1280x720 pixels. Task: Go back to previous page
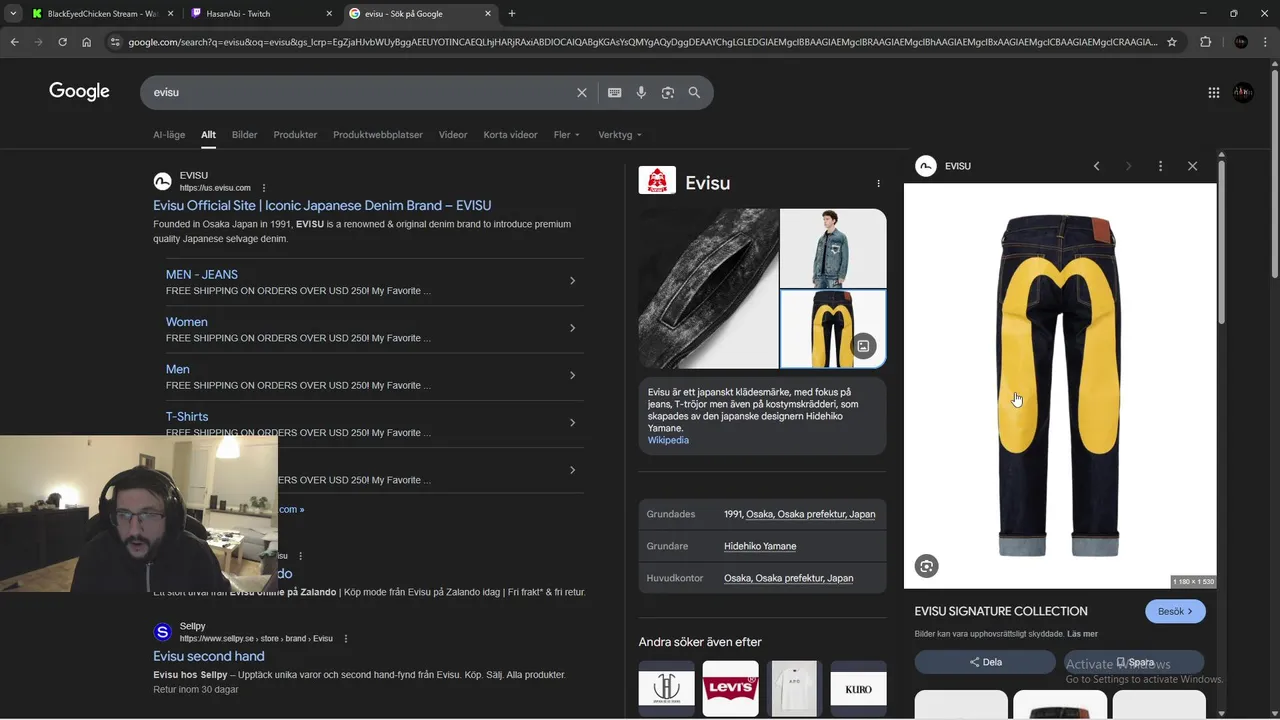[x=14, y=42]
